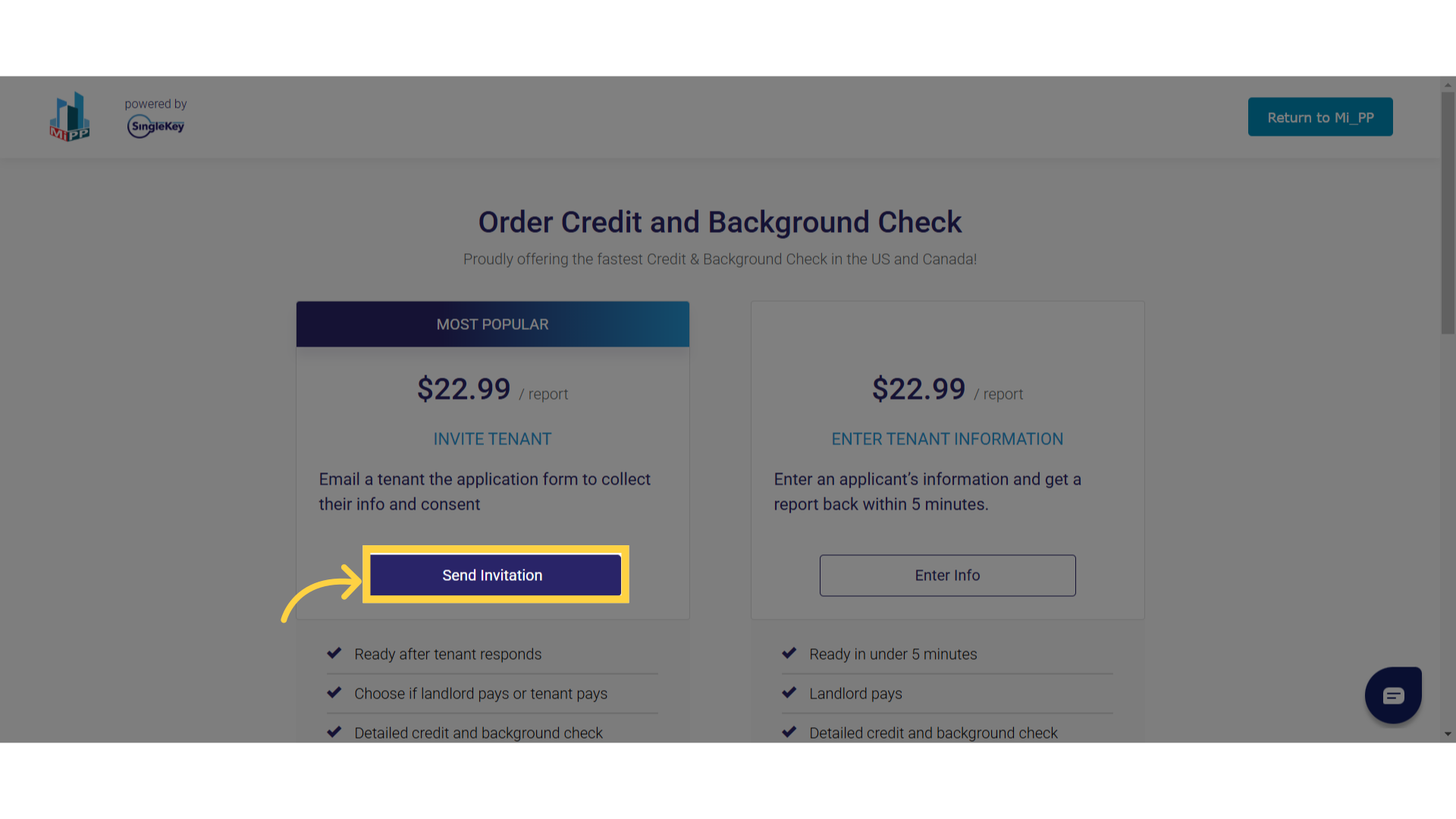Click Return to Mi_PP button
Viewport: 1456px width, 819px height.
[1320, 117]
